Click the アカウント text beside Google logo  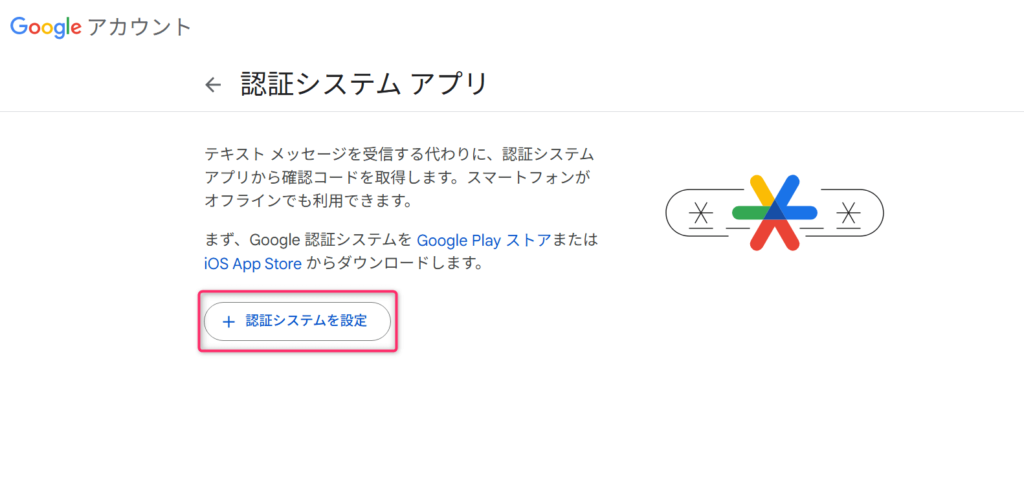tap(139, 27)
